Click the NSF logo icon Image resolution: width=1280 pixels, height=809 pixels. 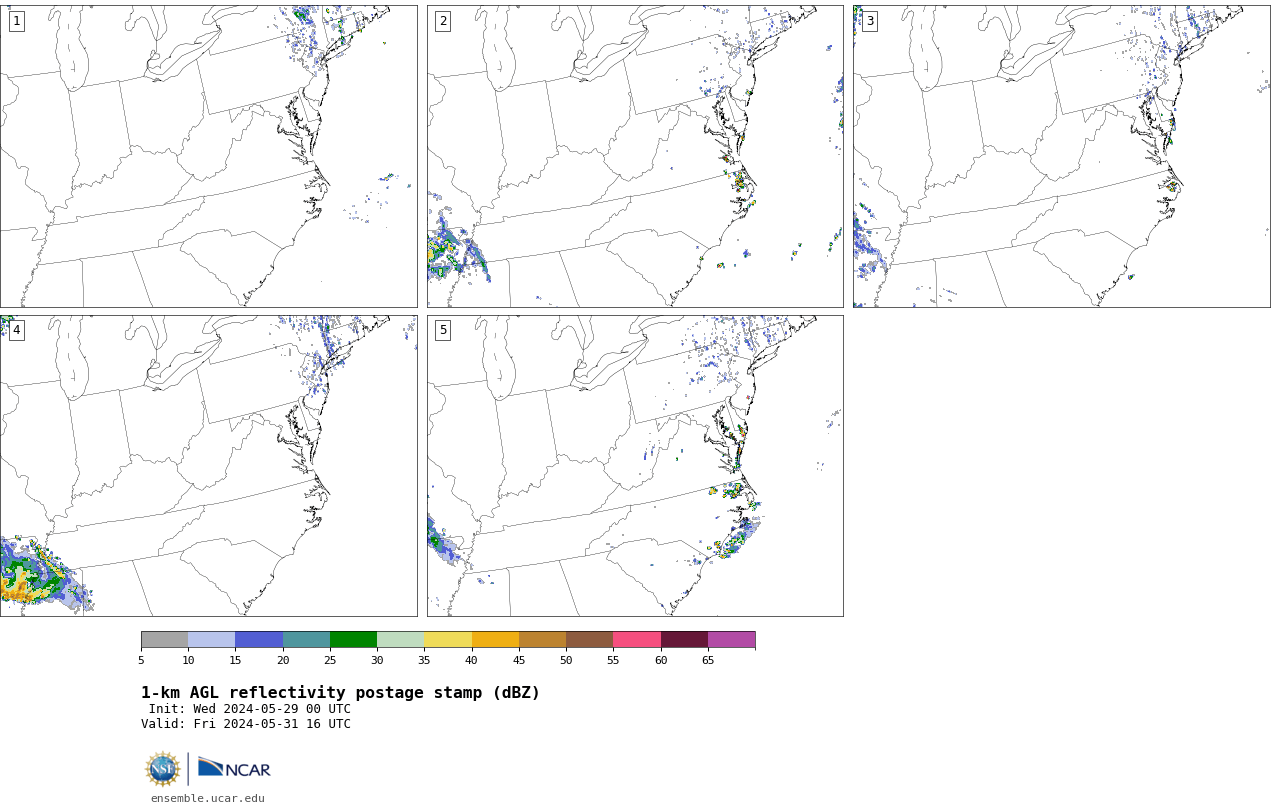click(x=163, y=769)
